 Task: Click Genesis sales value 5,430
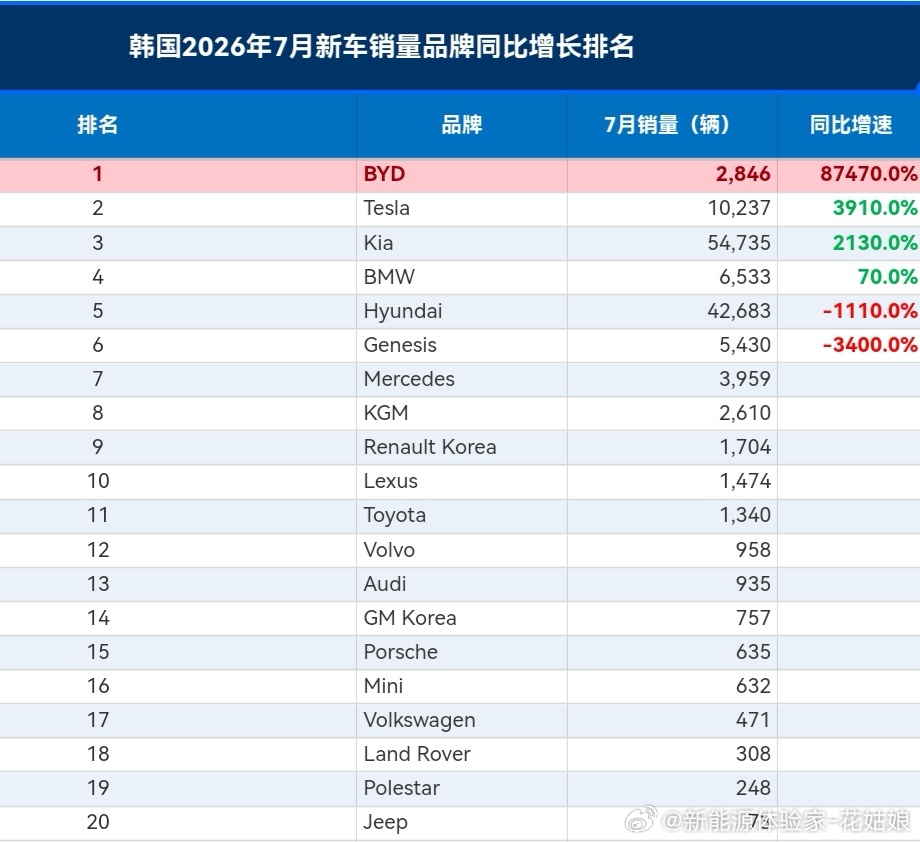point(745,345)
